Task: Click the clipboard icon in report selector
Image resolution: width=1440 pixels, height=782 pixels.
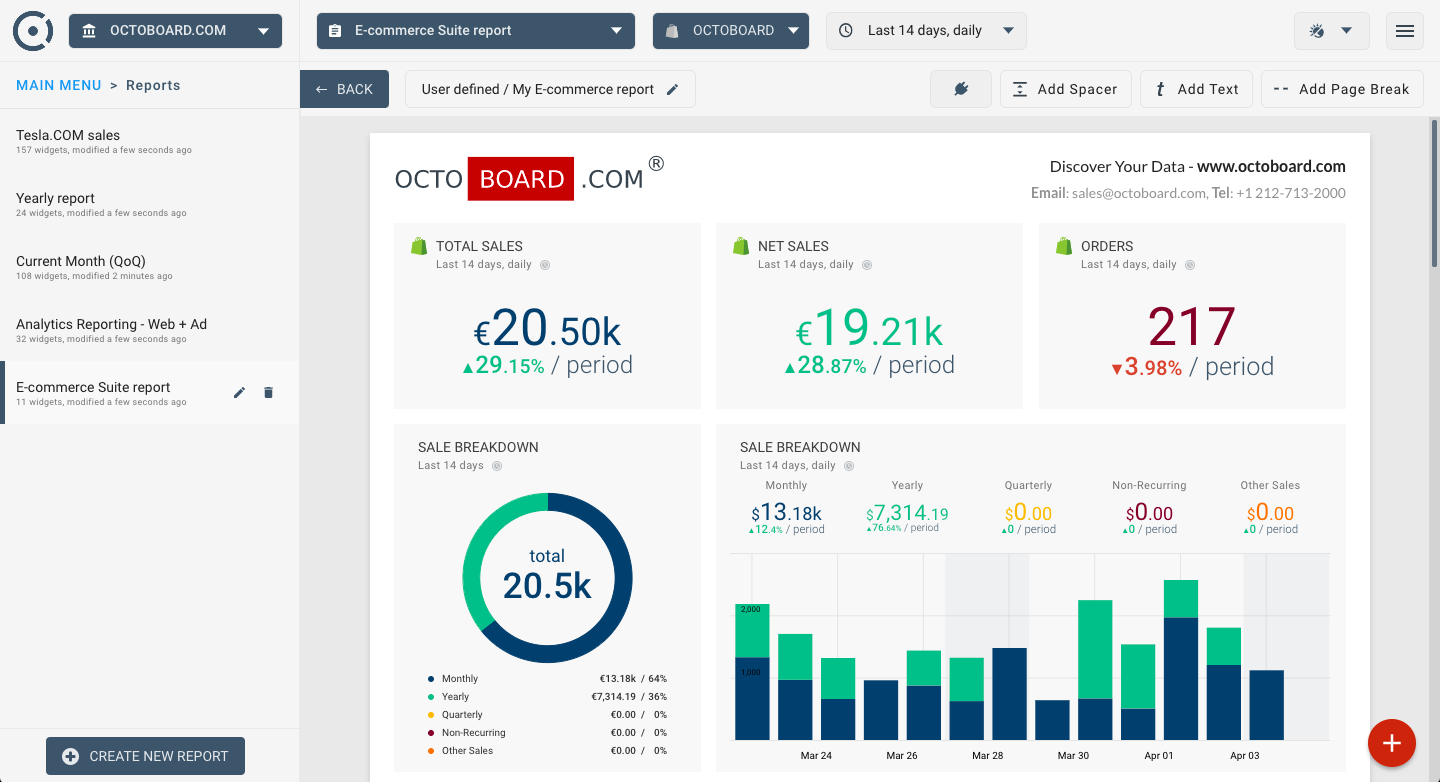Action: pos(335,31)
